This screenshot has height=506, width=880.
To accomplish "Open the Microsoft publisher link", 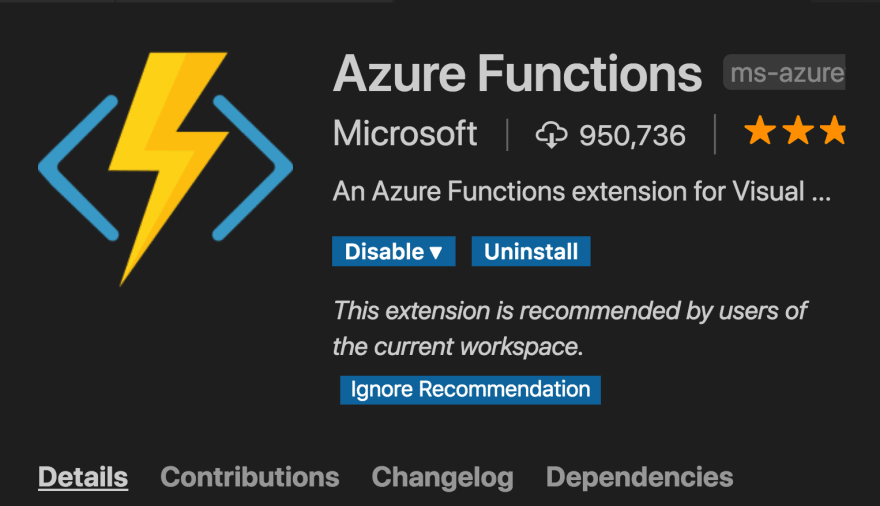I will pos(405,134).
